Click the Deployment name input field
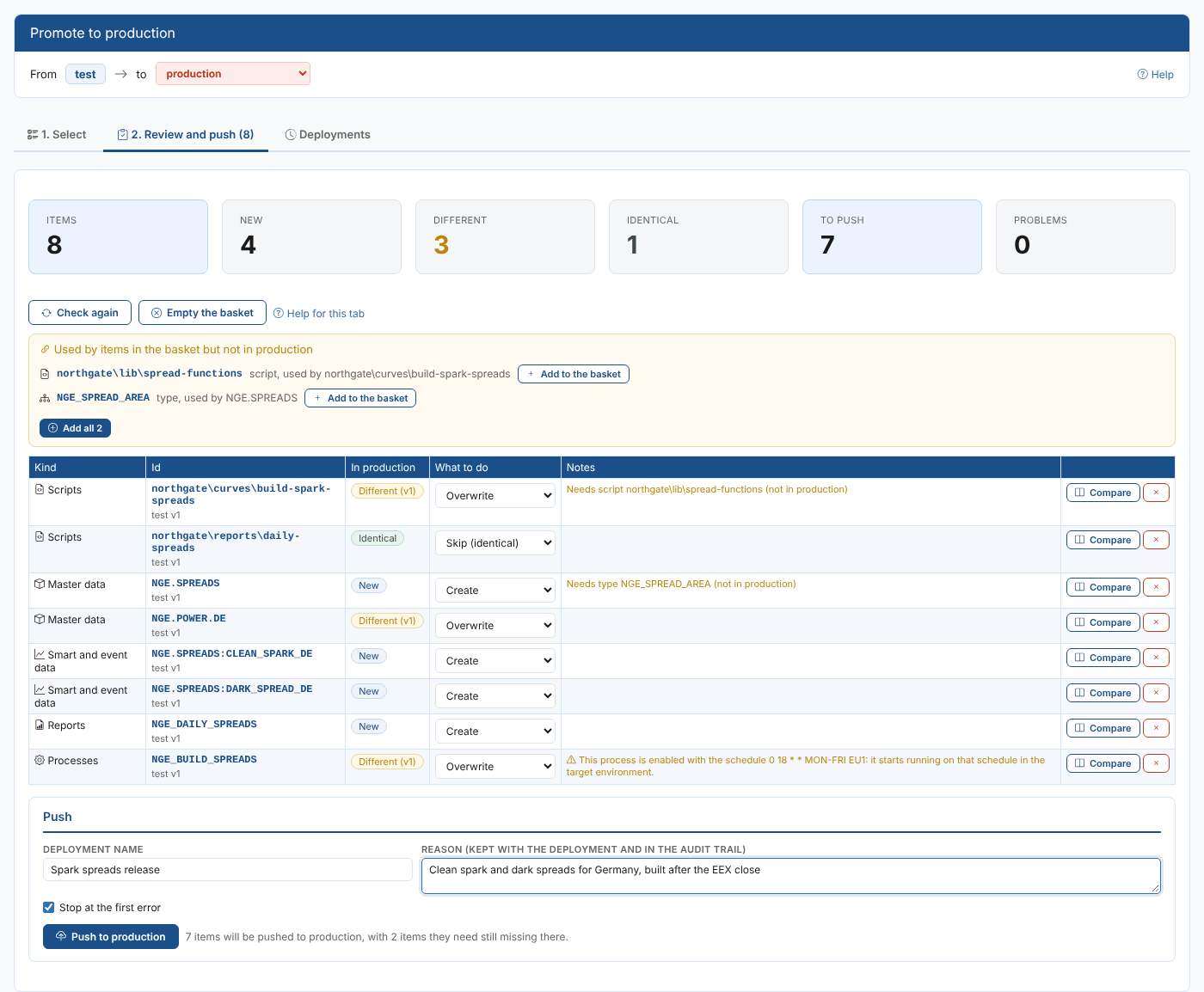The image size is (1204, 992). tap(228, 870)
